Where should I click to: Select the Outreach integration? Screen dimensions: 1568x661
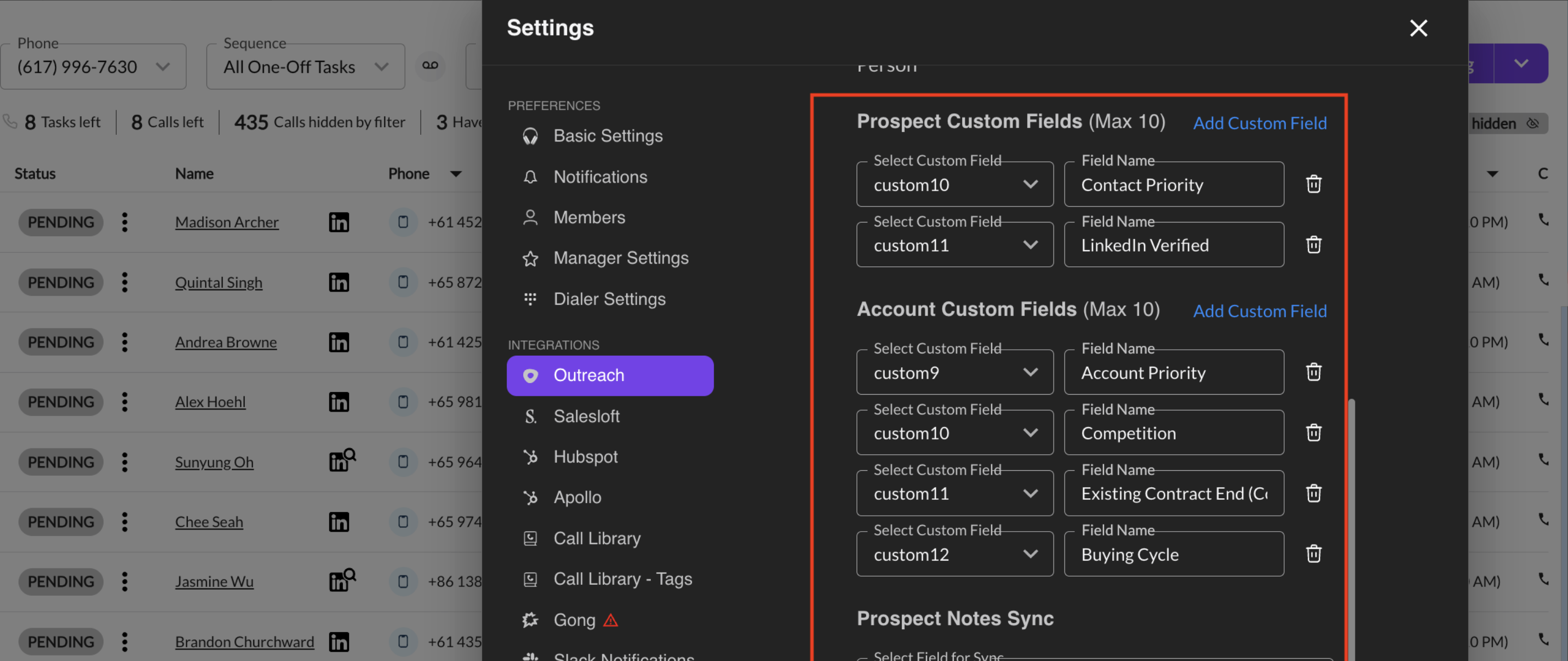610,376
